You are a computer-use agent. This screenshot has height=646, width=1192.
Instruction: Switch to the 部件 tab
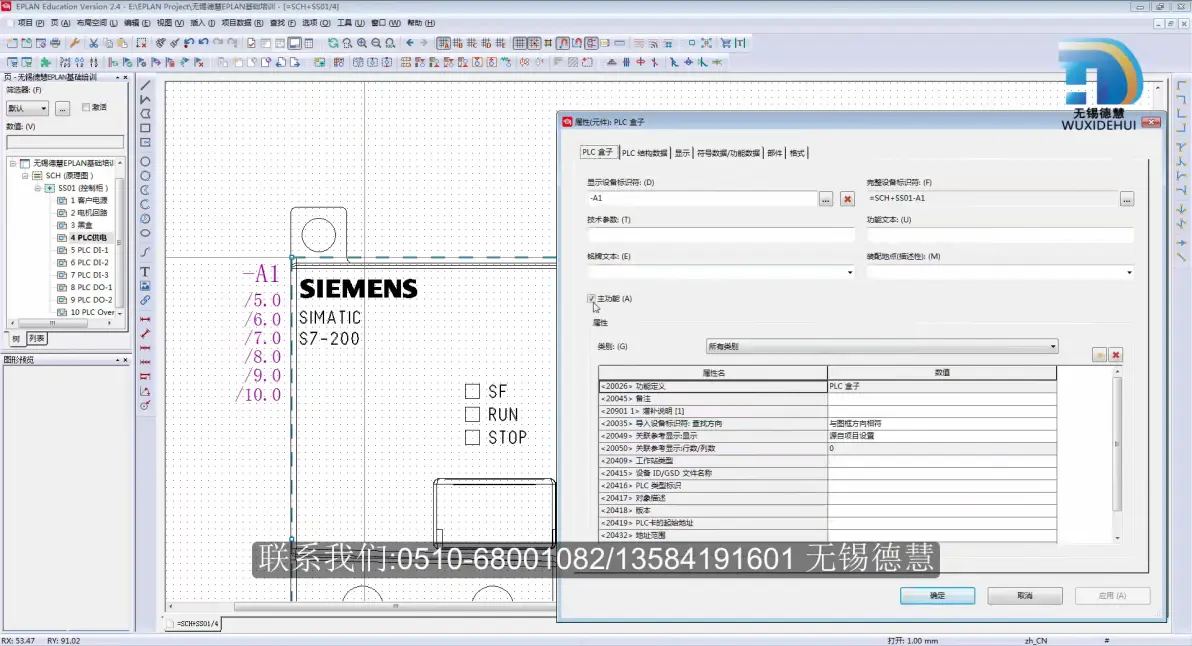pyautogui.click(x=775, y=153)
